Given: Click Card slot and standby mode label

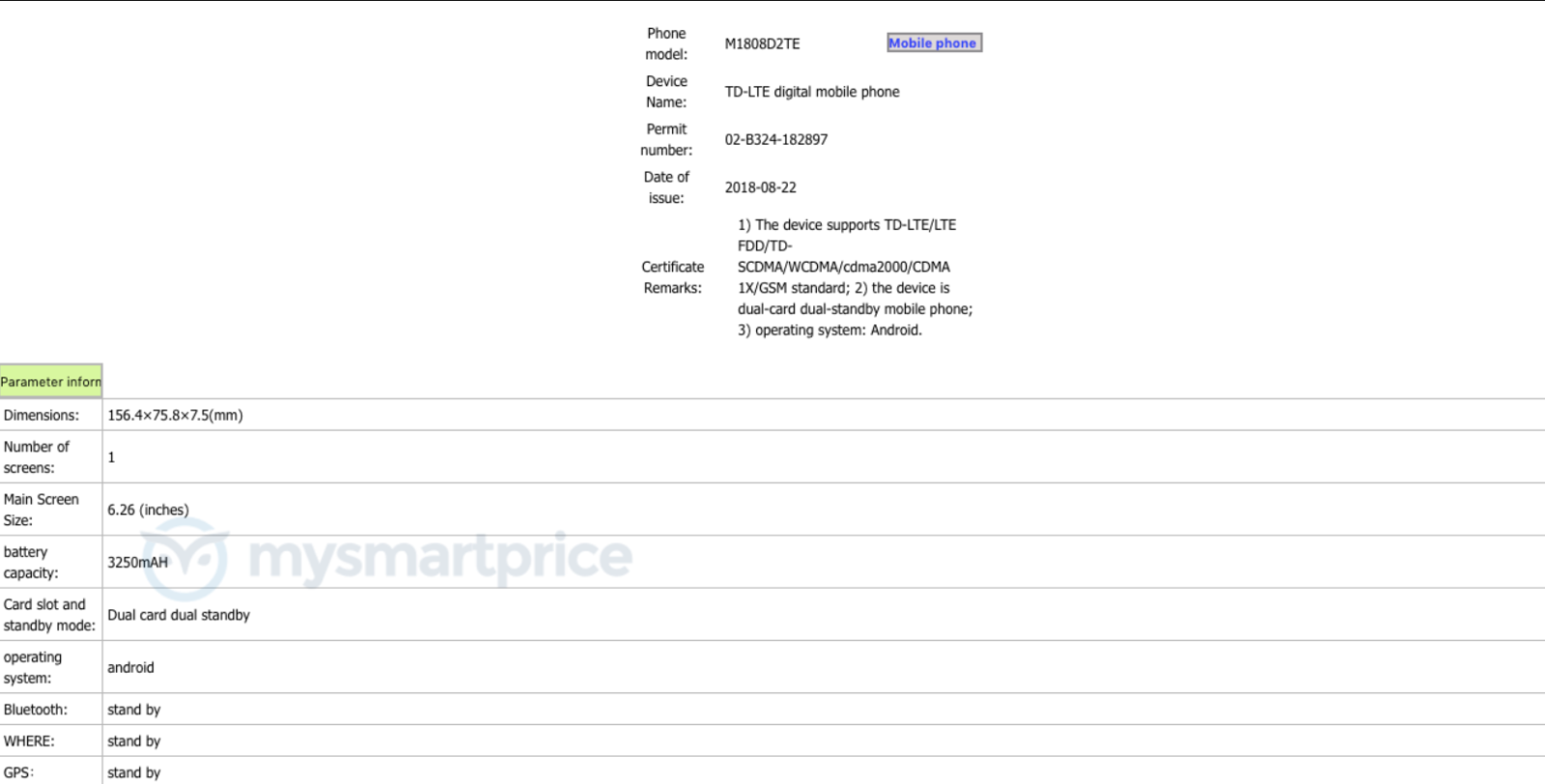Looking at the screenshot, I should pos(49,614).
